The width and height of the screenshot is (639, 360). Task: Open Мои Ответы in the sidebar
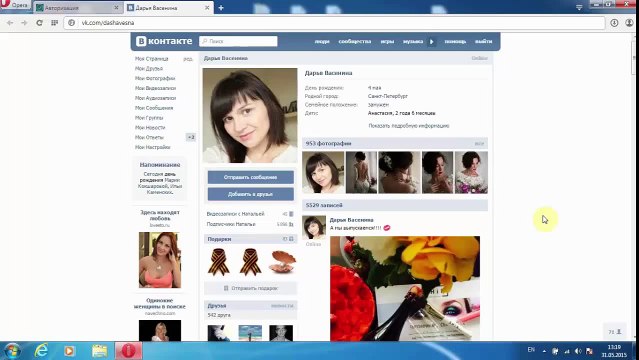point(149,137)
